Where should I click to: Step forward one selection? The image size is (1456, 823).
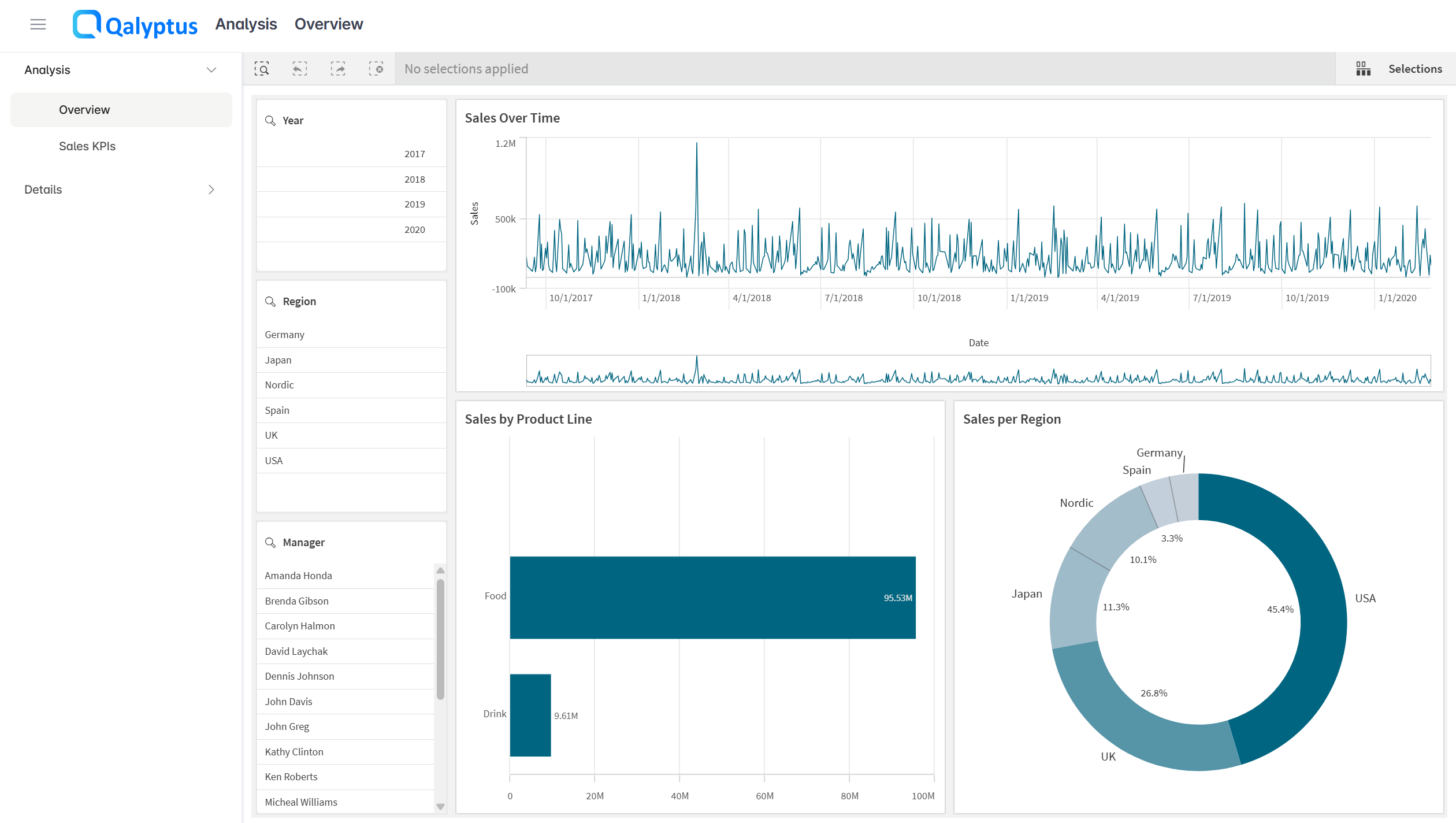pyautogui.click(x=337, y=69)
